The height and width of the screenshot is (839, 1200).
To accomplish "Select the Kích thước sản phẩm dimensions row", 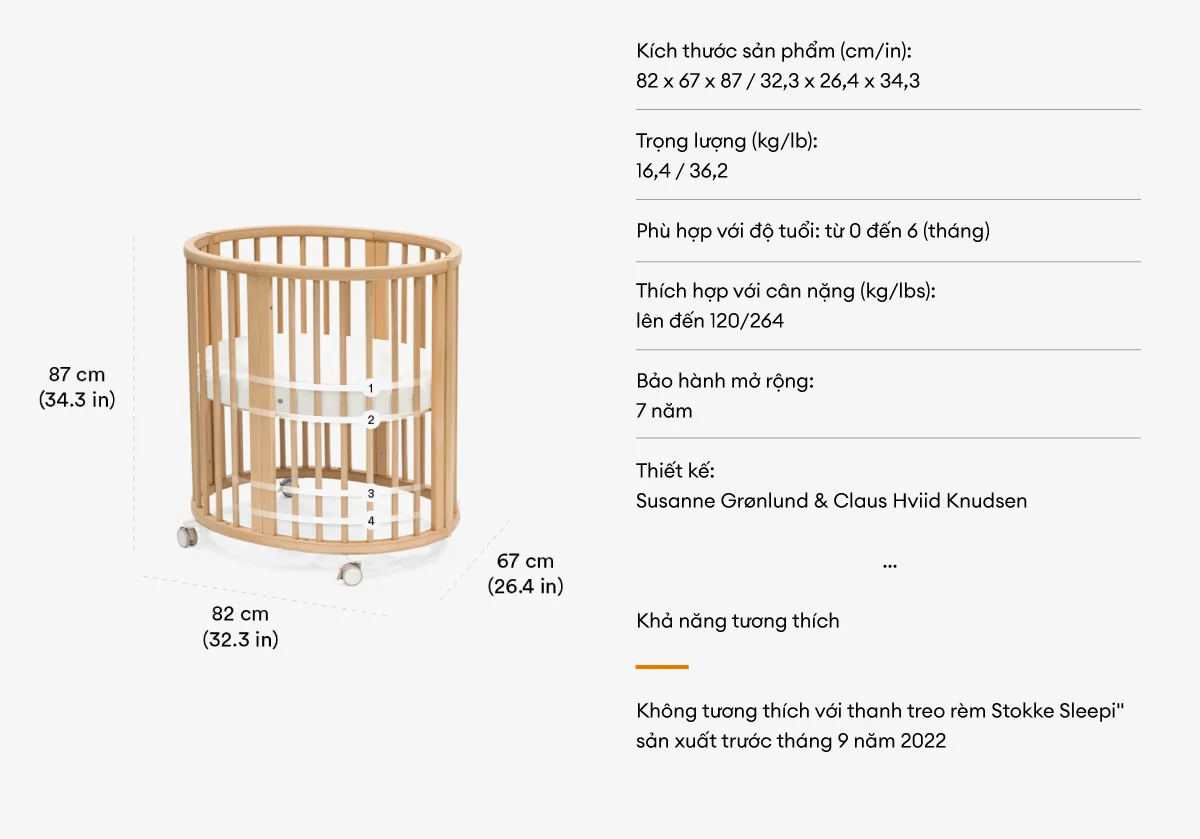I will pyautogui.click(x=888, y=66).
